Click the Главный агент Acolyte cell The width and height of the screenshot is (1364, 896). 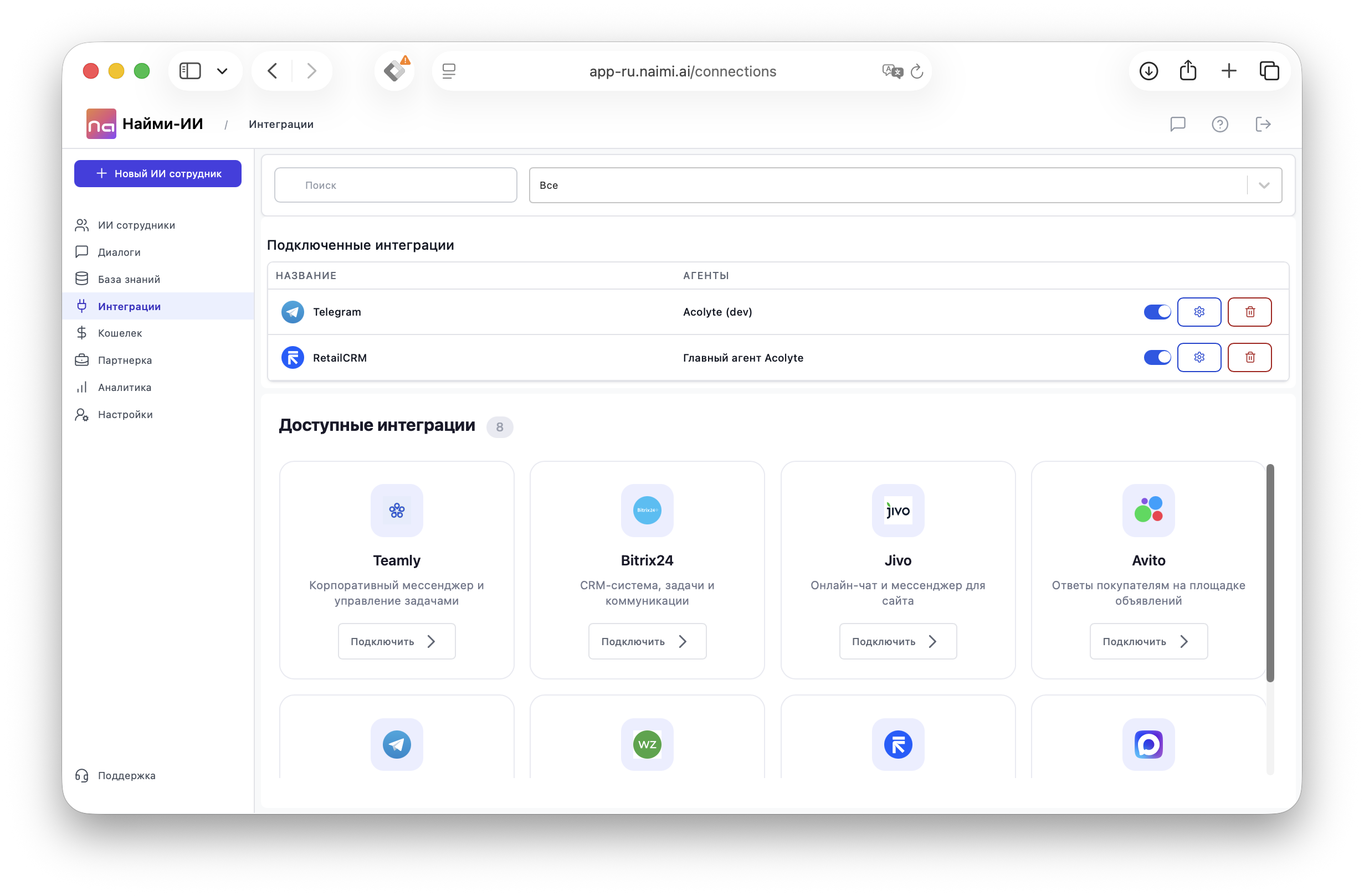coord(743,358)
